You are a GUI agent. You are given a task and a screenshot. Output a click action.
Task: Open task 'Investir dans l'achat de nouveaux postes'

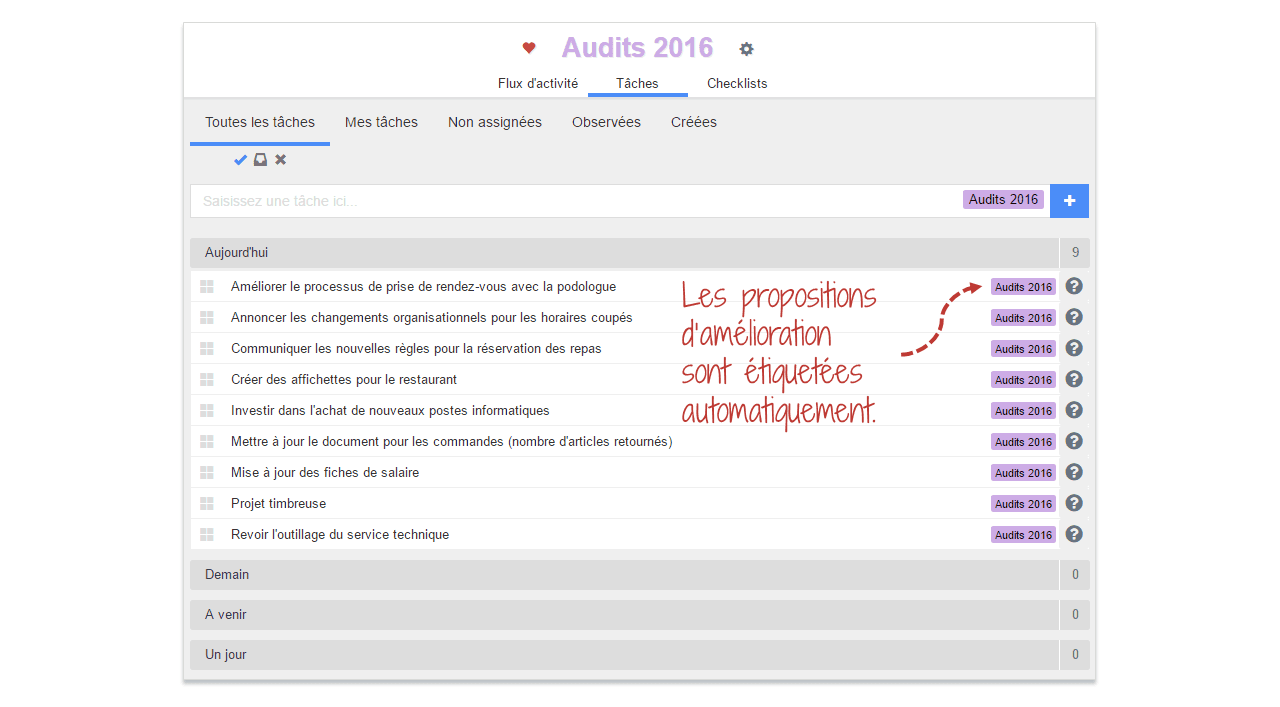390,411
